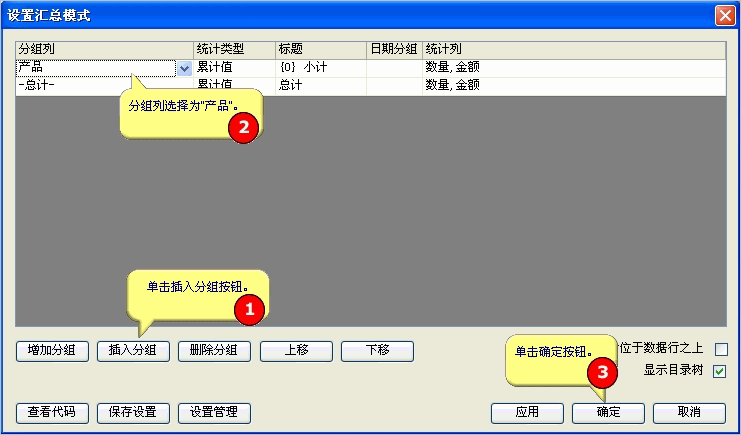The width and height of the screenshot is (741, 435).
Task: Open 查看代码 to view the code
Action: coord(53,412)
